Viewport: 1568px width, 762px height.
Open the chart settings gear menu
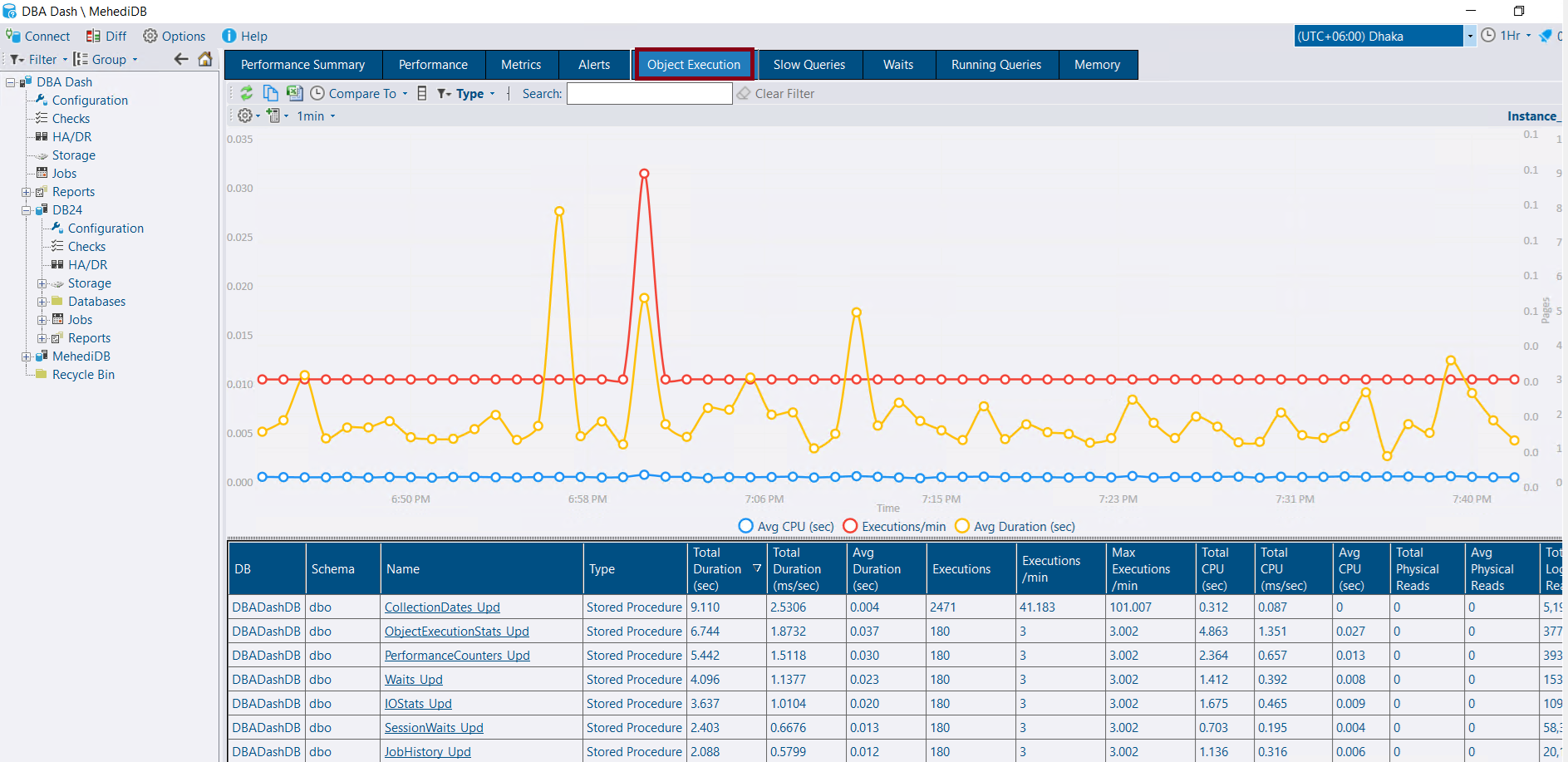tap(248, 116)
